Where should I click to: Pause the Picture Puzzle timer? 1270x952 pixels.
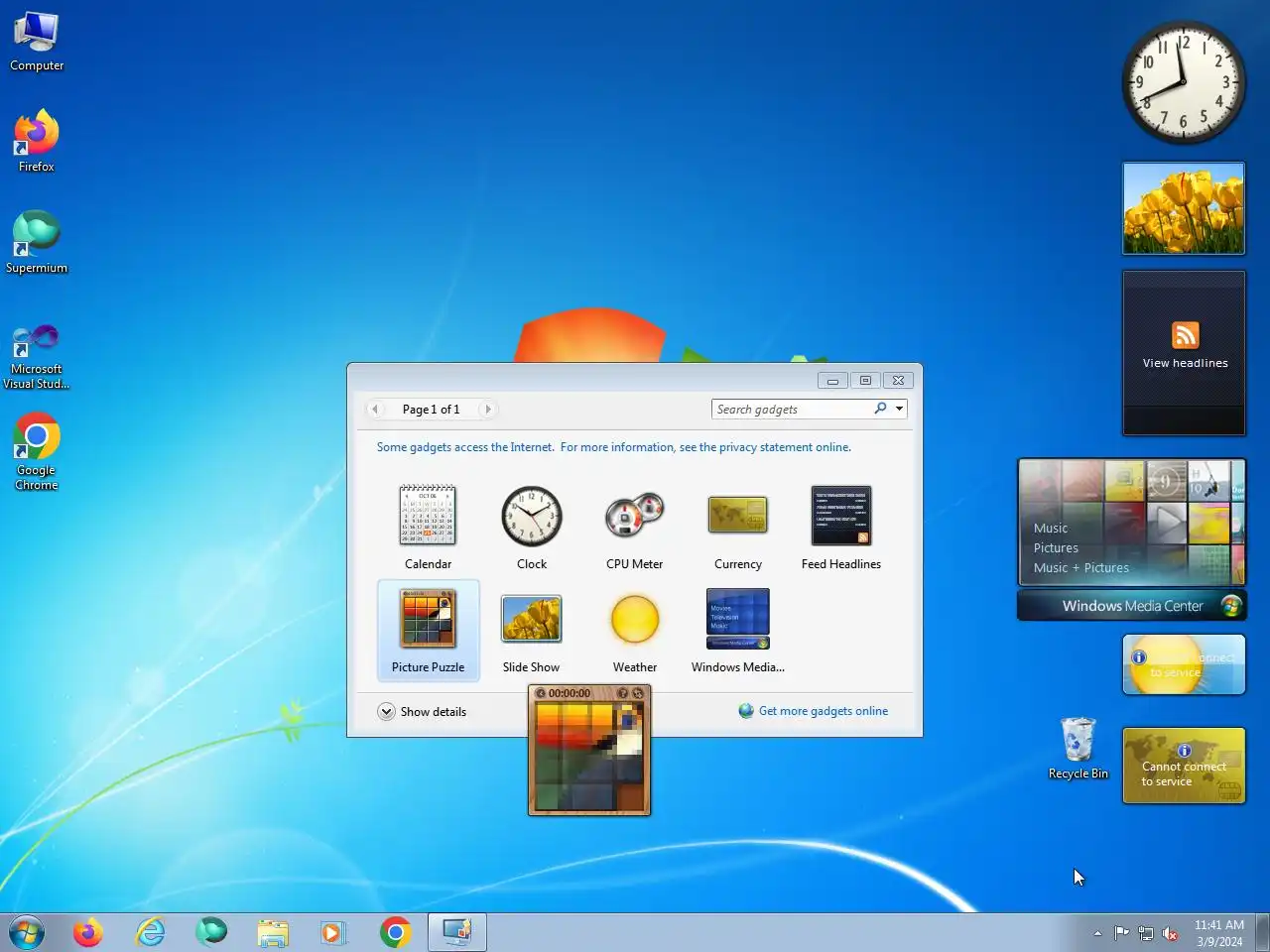541,693
